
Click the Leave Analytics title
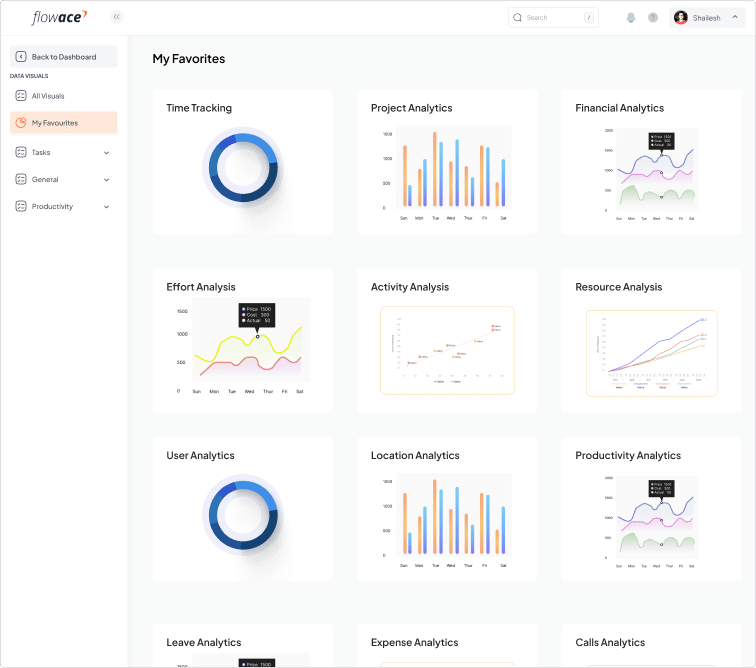pyautogui.click(x=204, y=642)
